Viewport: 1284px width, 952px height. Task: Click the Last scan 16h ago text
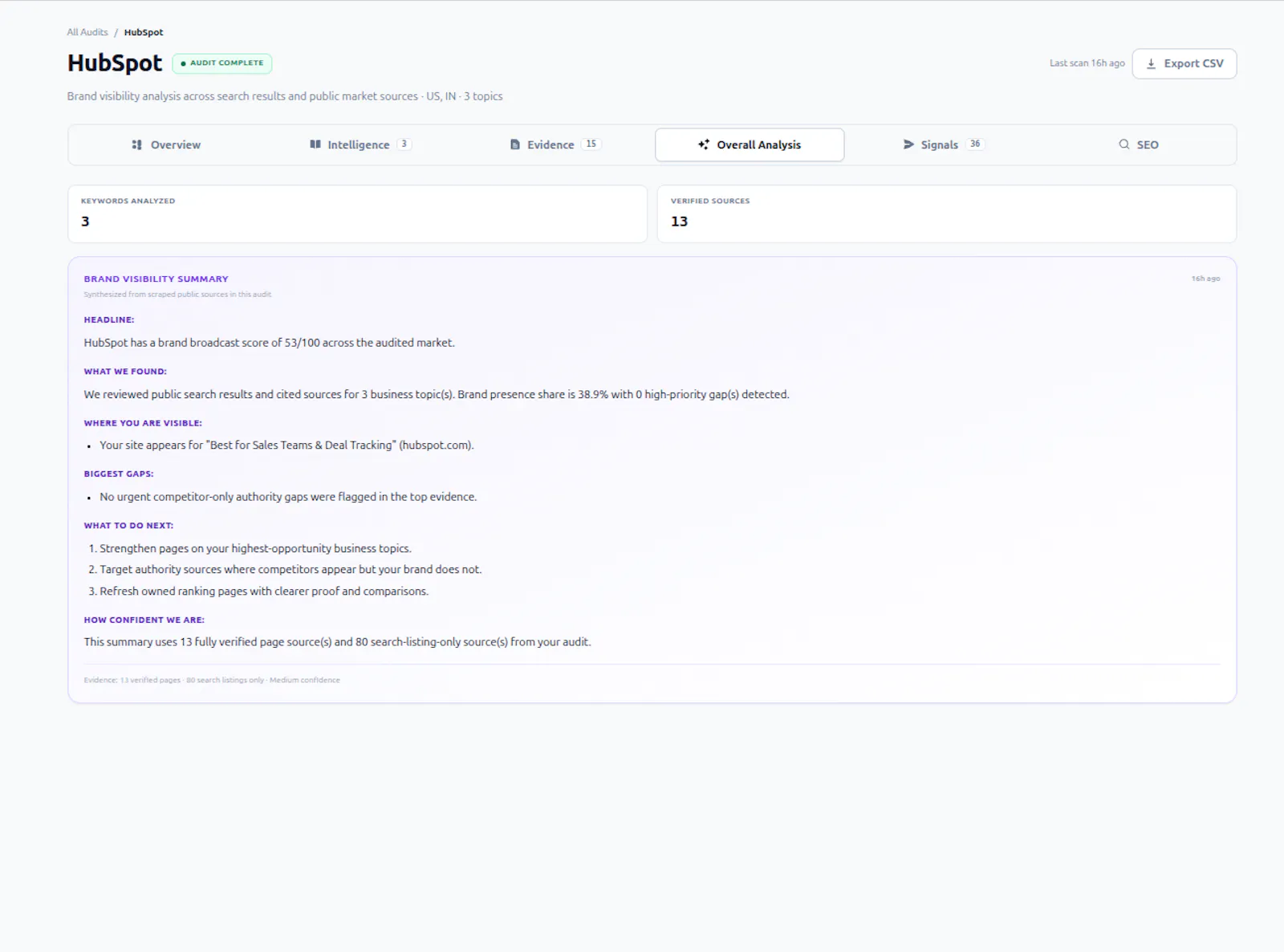point(1087,63)
